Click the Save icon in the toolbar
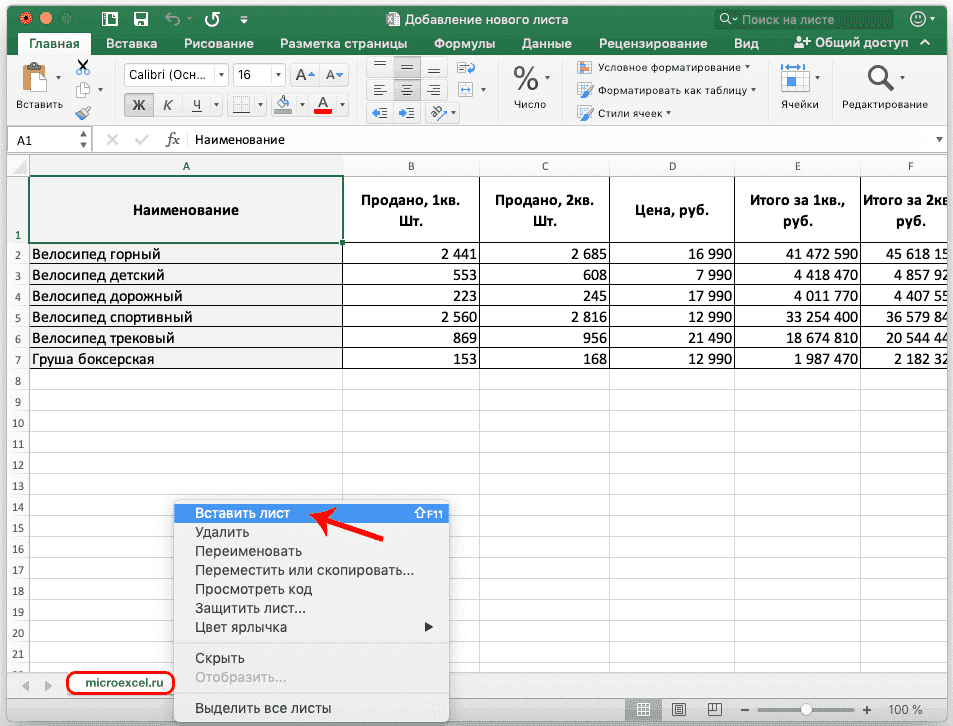The height and width of the screenshot is (726, 953). [x=140, y=18]
